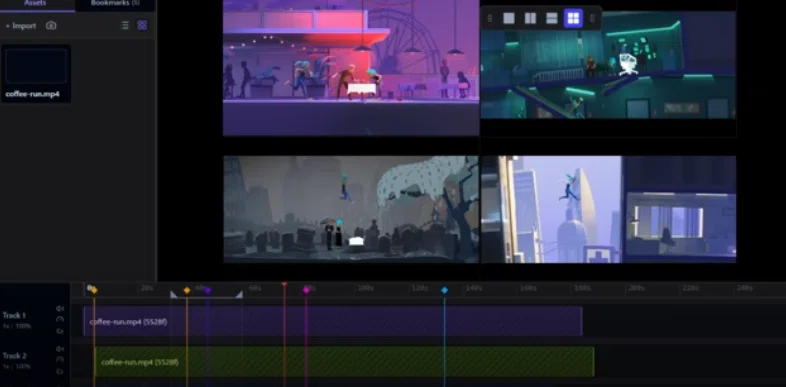Click the second orange diamond bookmark marker

click(x=187, y=290)
